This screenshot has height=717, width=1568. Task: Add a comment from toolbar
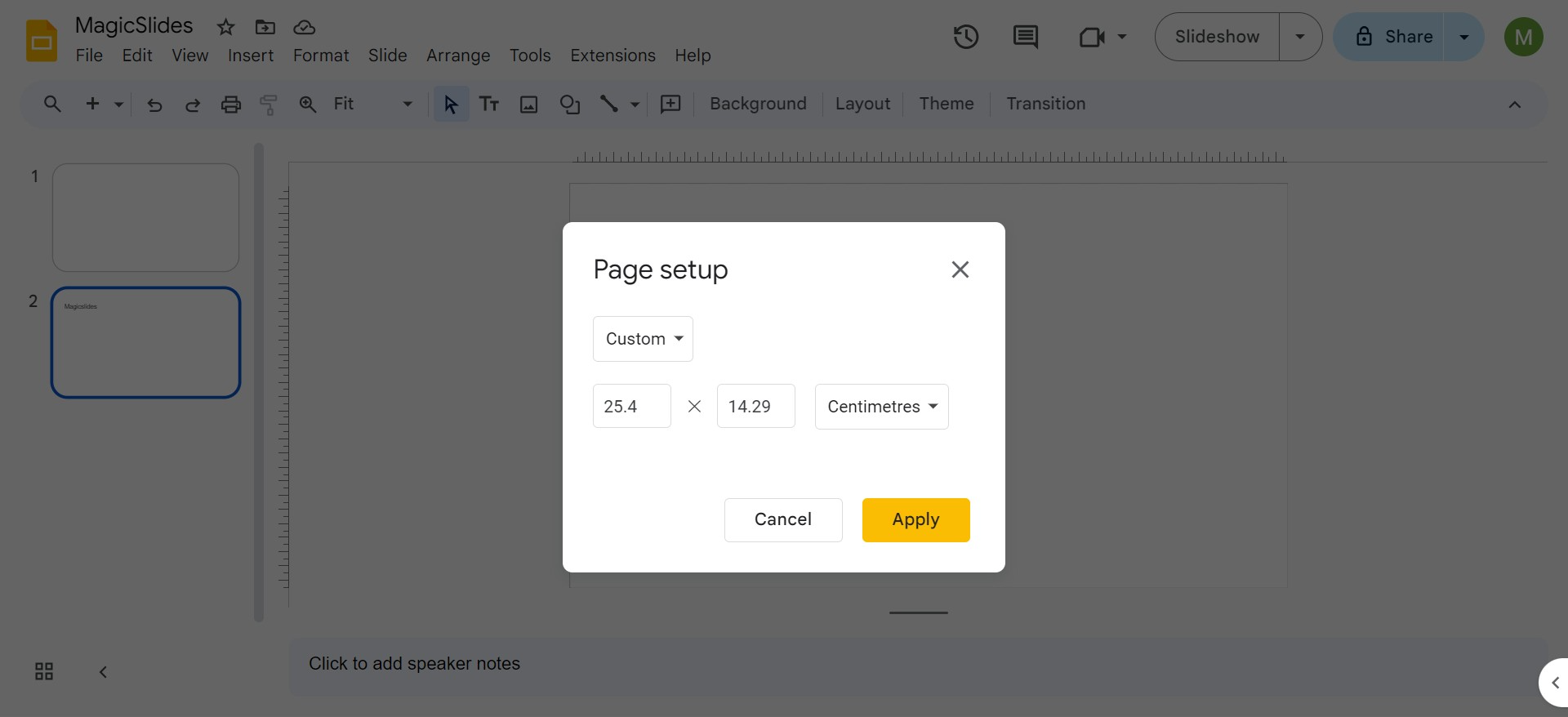coord(670,105)
